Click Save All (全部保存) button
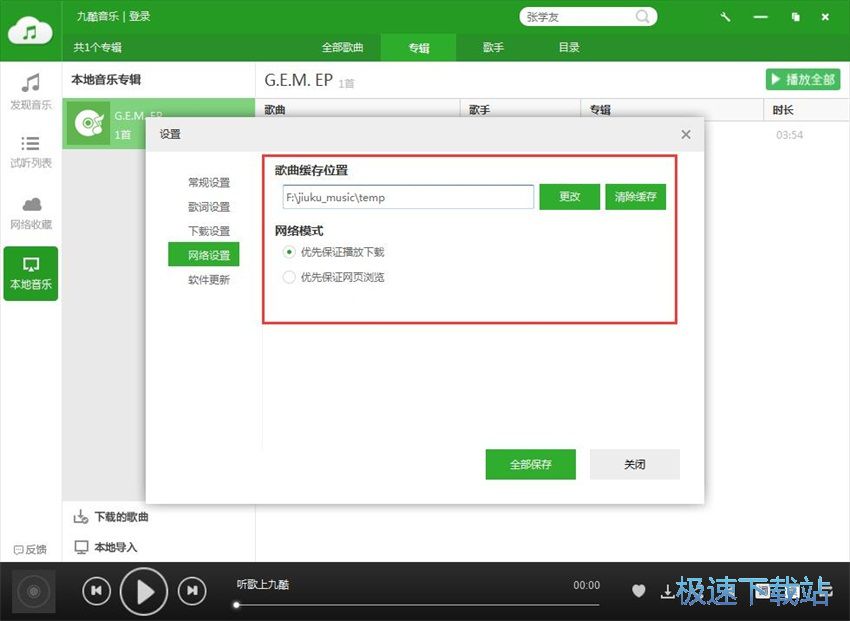850x621 pixels. [531, 464]
